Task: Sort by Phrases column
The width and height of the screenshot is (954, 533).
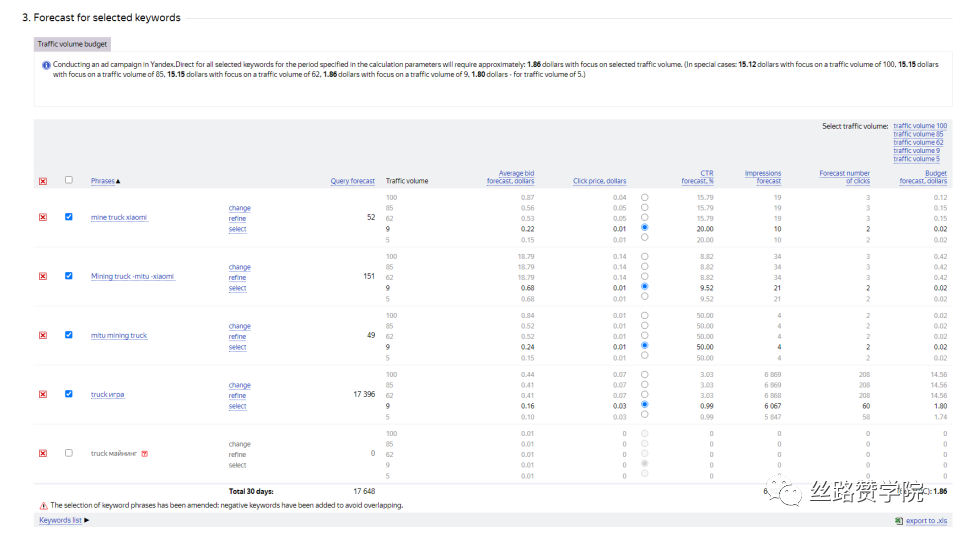Action: pyautogui.click(x=105, y=181)
